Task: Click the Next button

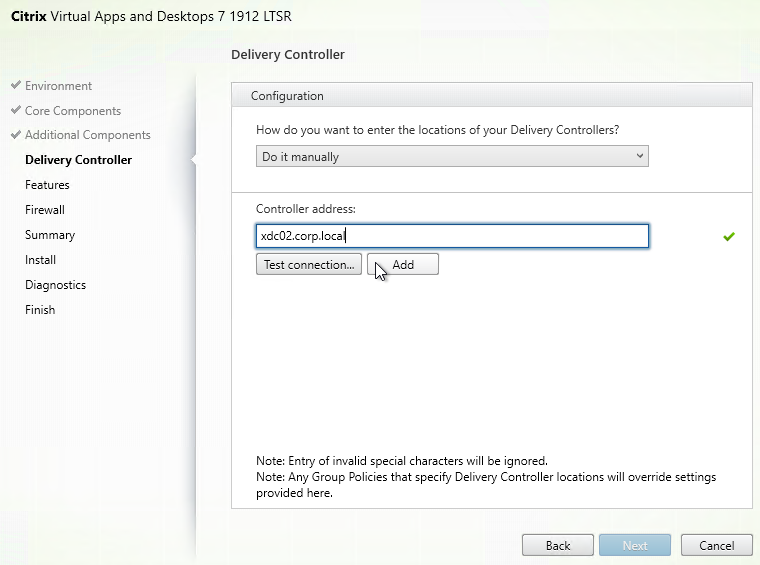Action: [635, 545]
